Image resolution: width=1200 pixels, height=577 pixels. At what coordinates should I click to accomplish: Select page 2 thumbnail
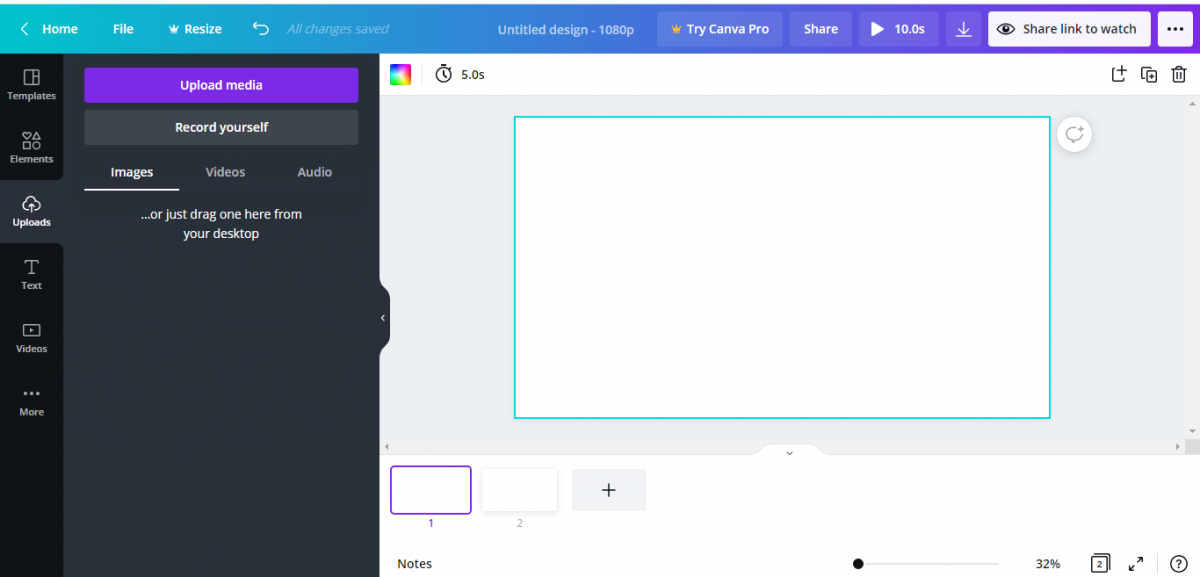519,489
